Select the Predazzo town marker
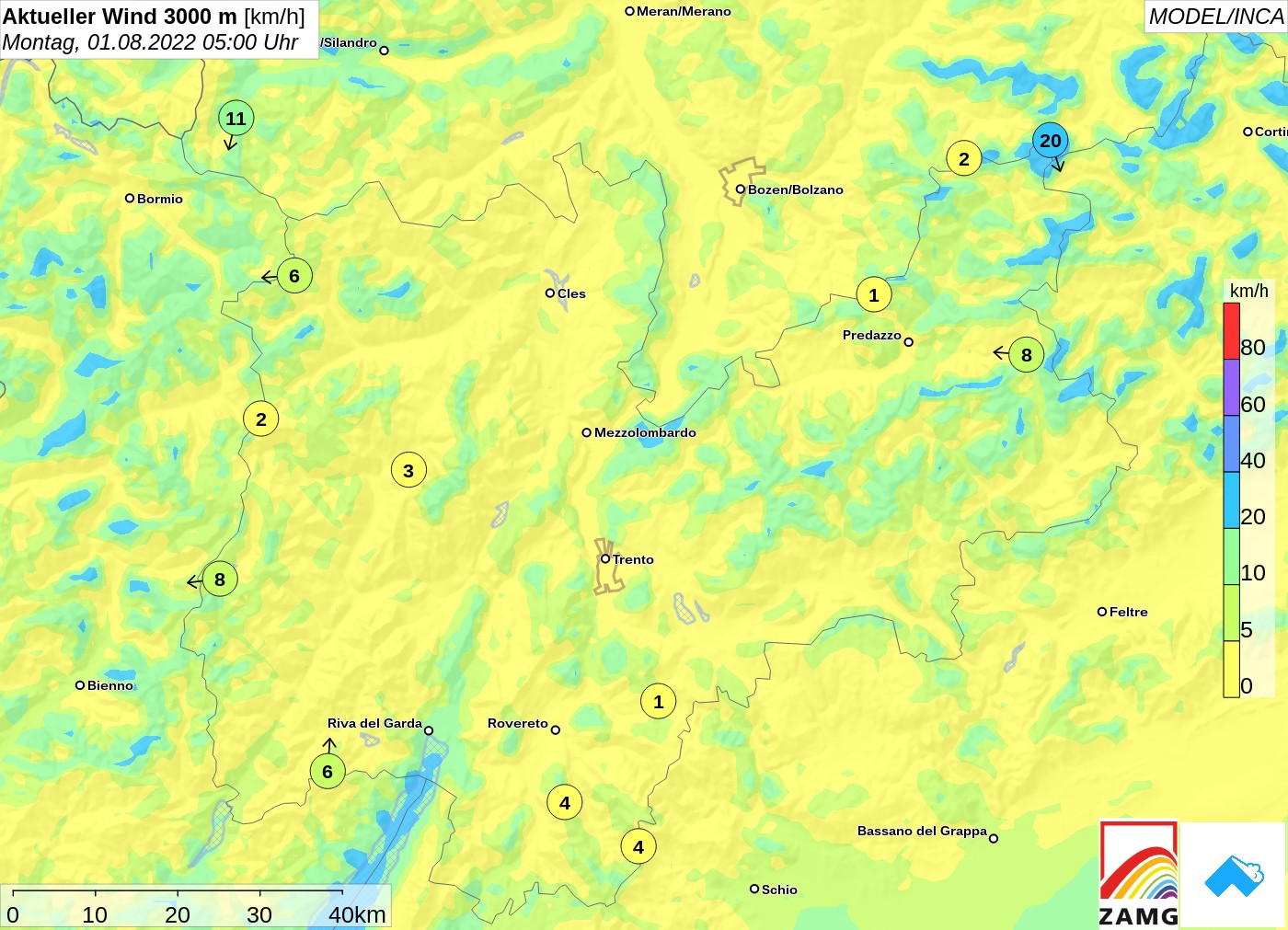 pyautogui.click(x=908, y=342)
